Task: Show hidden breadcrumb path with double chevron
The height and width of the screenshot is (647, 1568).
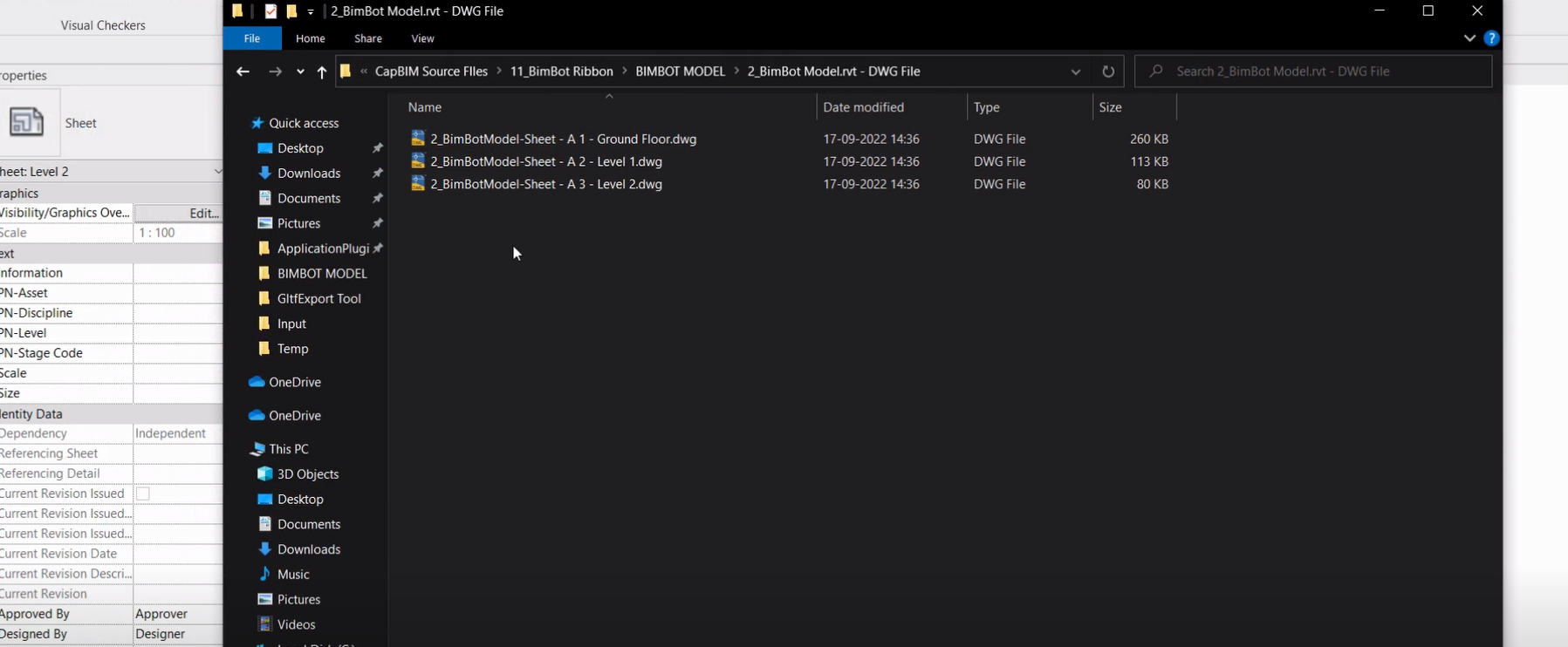Action: click(x=364, y=72)
